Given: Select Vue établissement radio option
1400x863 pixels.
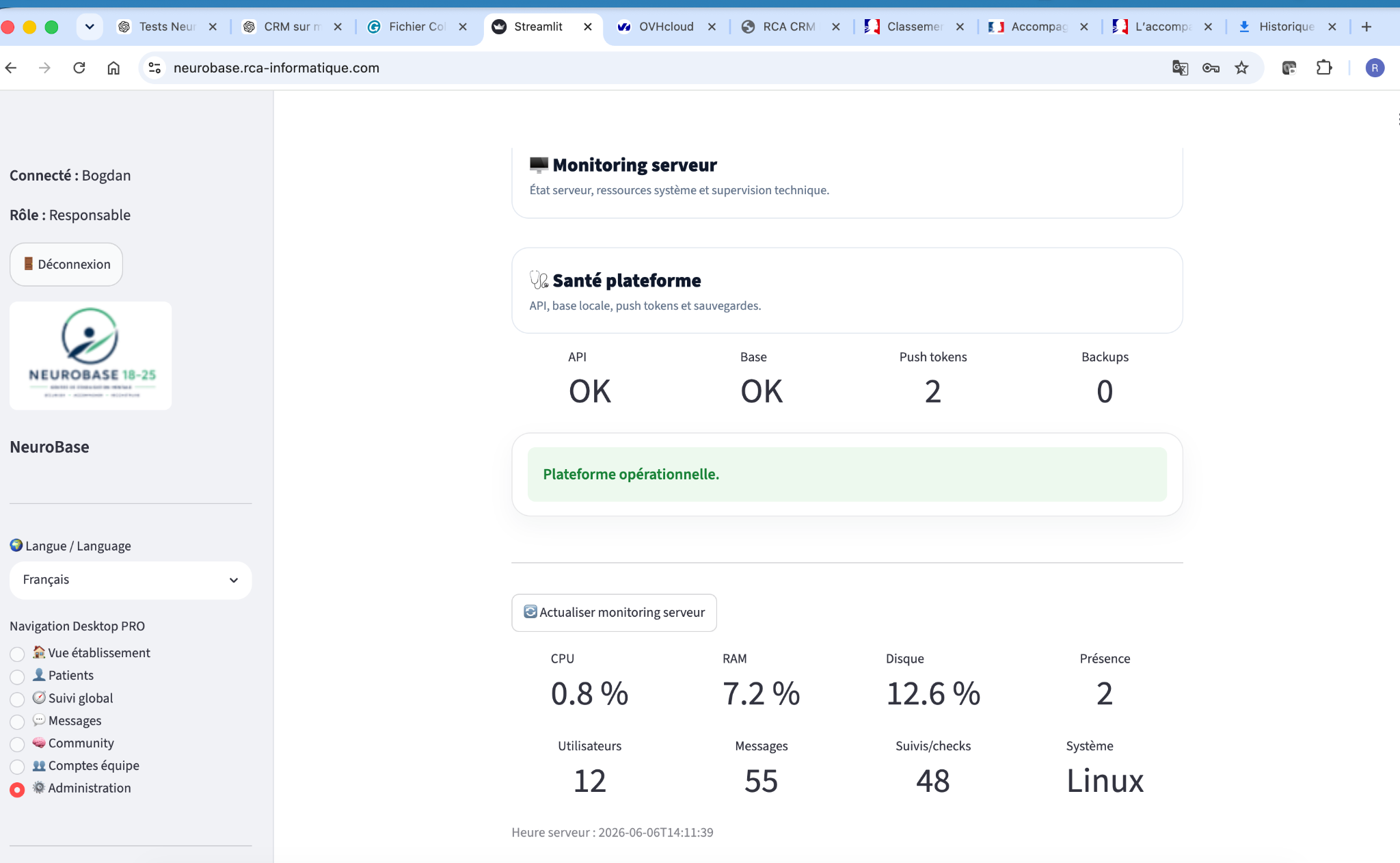Looking at the screenshot, I should (x=17, y=654).
